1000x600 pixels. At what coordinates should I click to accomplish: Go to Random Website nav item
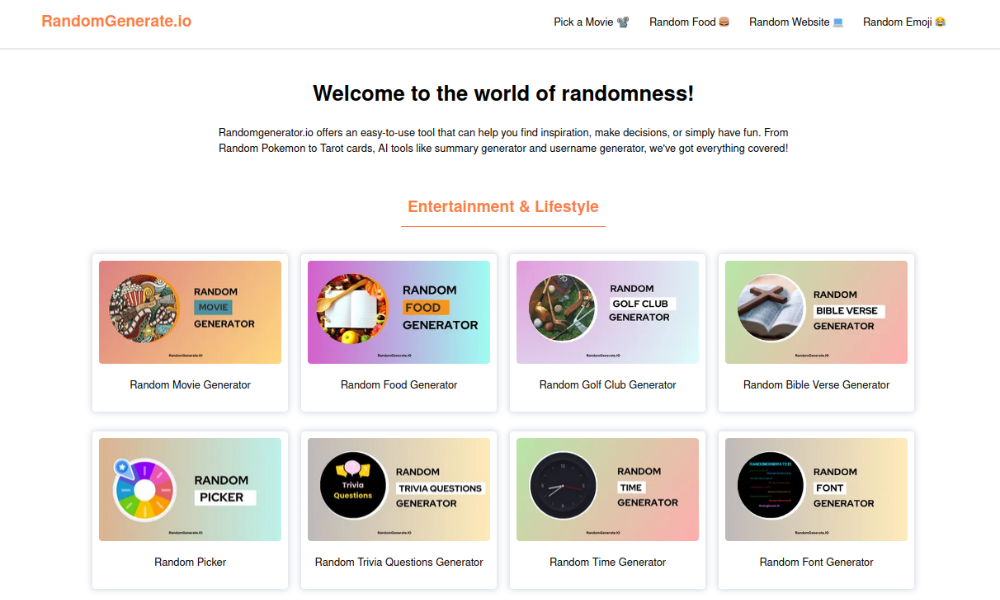pyautogui.click(x=796, y=22)
